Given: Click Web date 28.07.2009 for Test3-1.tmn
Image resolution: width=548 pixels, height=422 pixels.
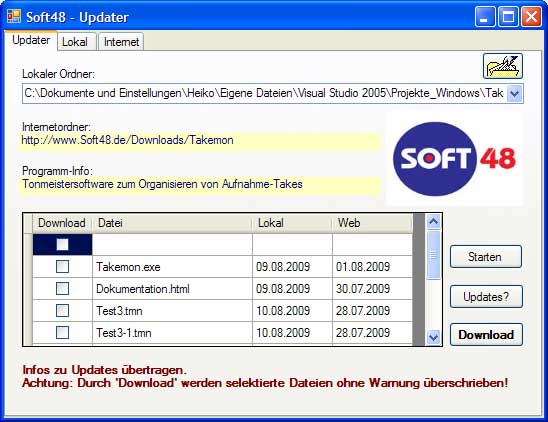Looking at the screenshot, I should [x=372, y=333].
